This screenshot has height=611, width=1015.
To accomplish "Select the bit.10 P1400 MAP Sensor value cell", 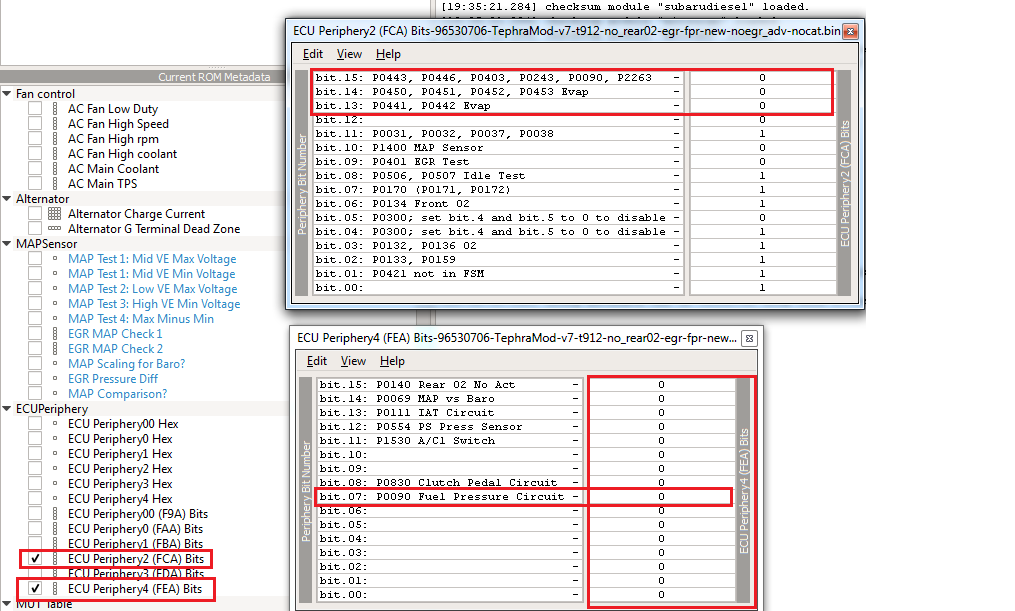I will pyautogui.click(x=761, y=148).
